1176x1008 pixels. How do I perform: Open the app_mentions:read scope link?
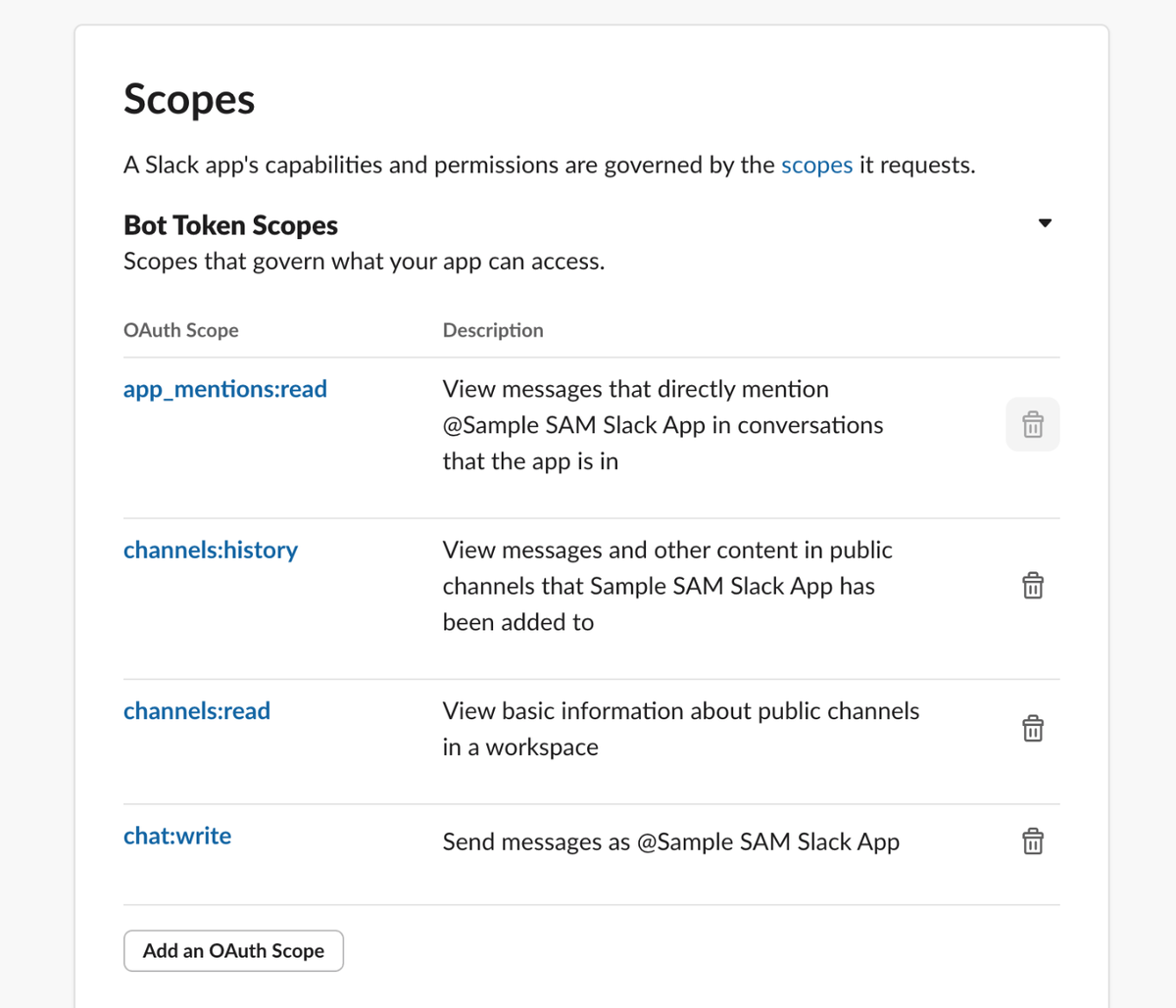tap(225, 389)
